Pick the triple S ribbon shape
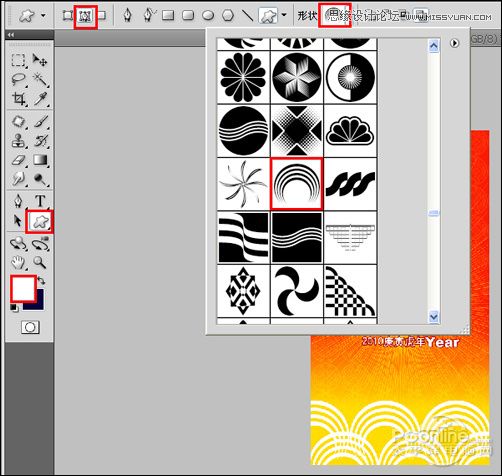The height and width of the screenshot is (476, 502). (350, 184)
